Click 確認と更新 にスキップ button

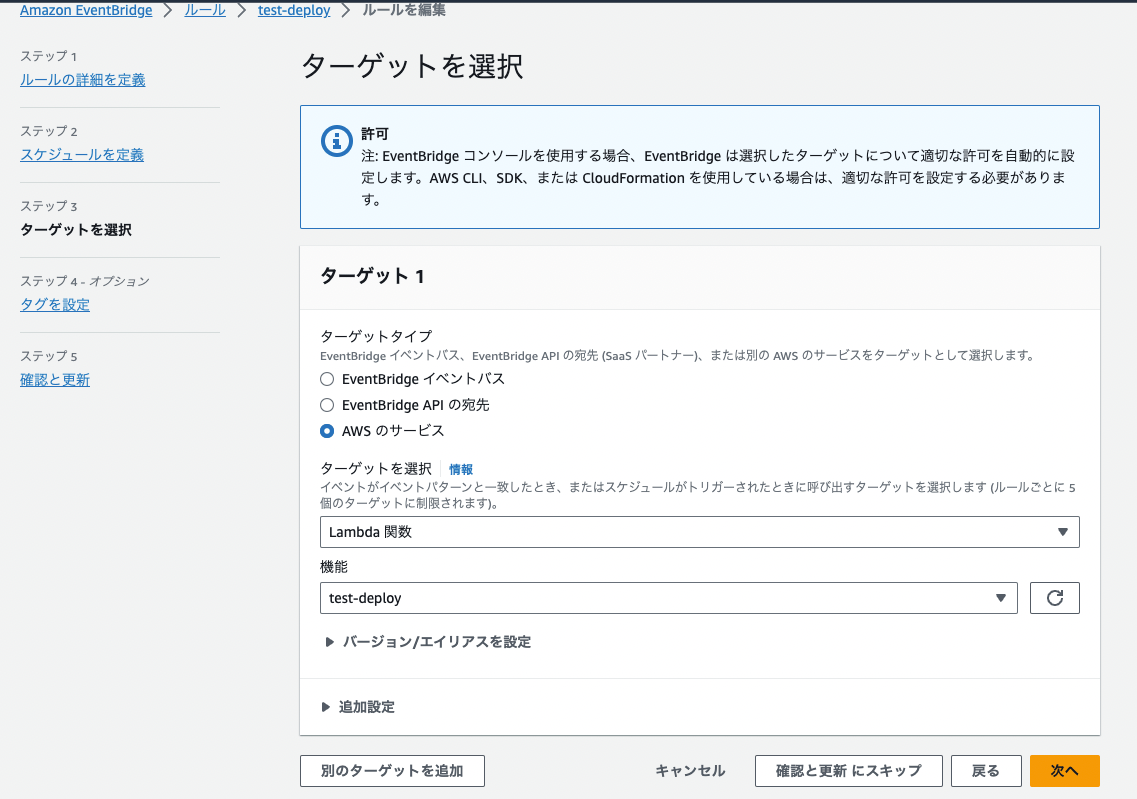[x=848, y=771]
